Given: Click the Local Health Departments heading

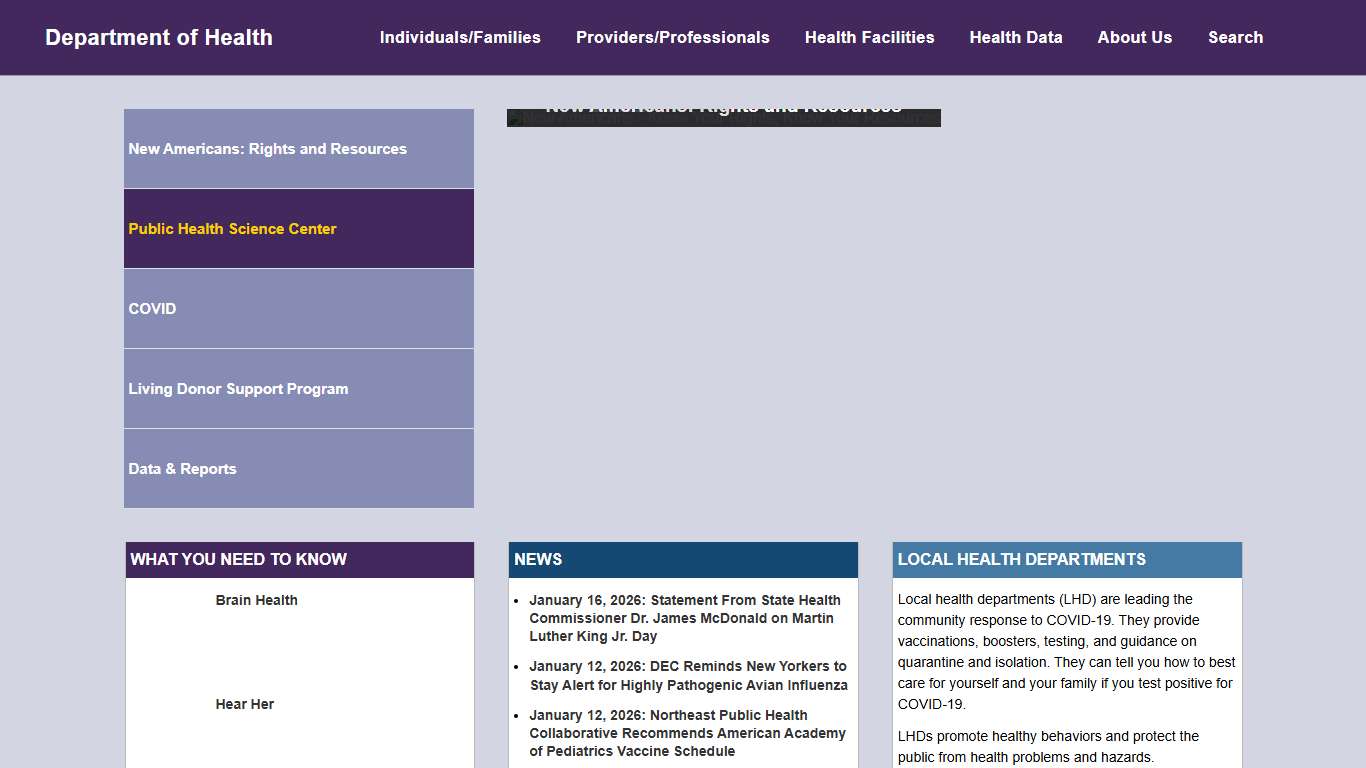Looking at the screenshot, I should [x=1021, y=560].
